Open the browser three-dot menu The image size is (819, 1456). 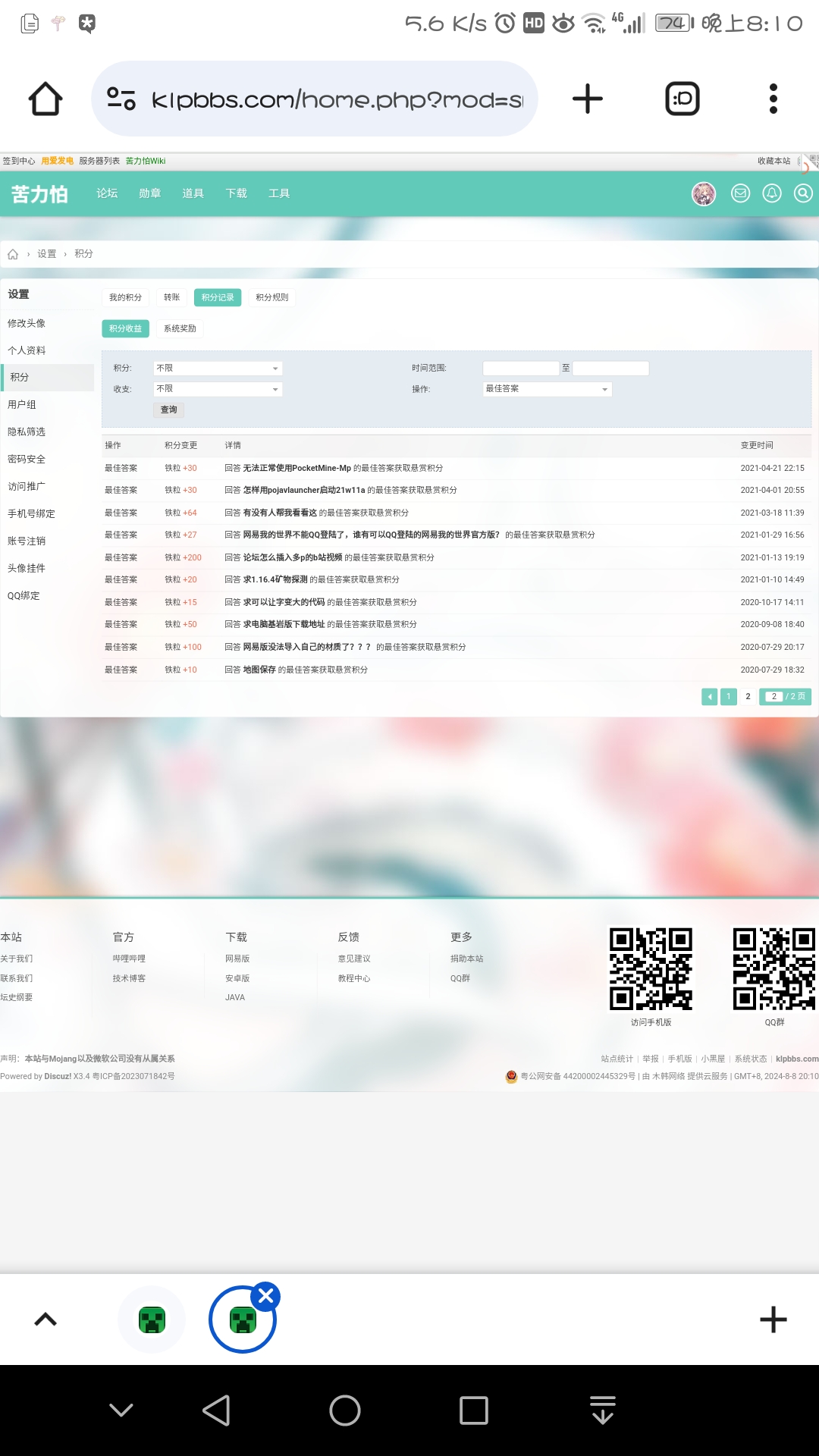[773, 99]
